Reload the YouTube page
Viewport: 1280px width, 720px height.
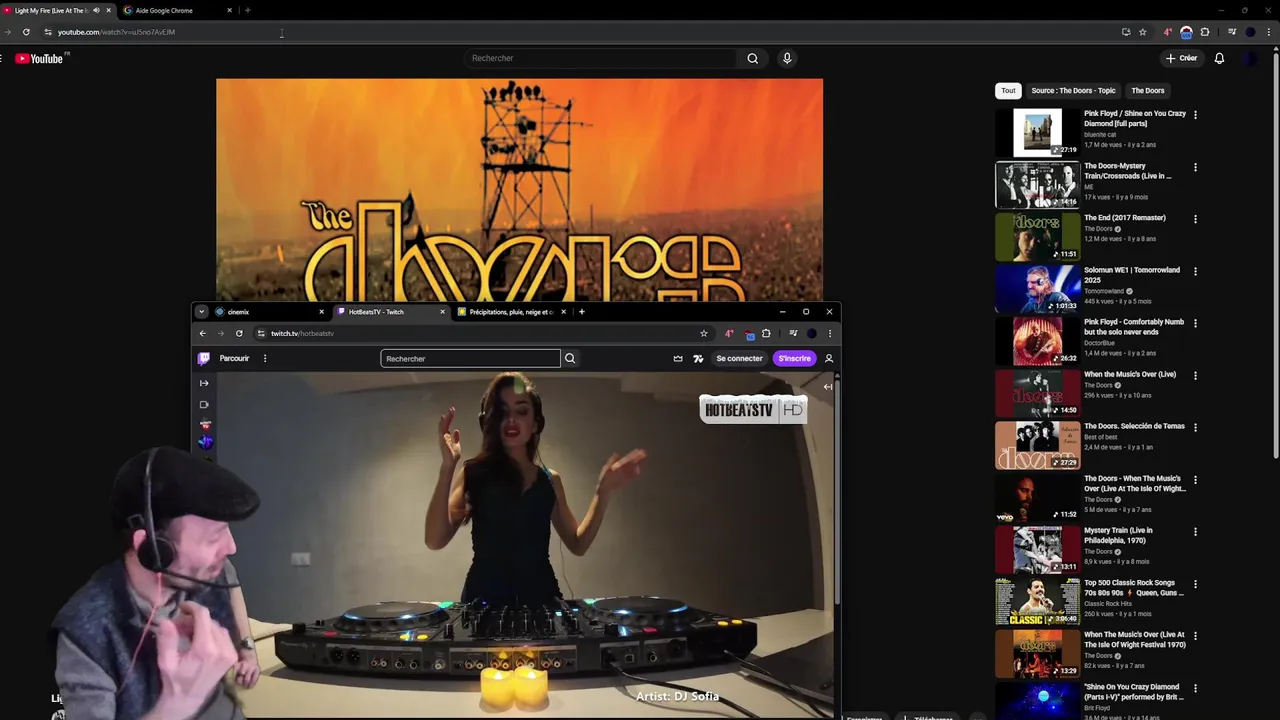pos(26,32)
